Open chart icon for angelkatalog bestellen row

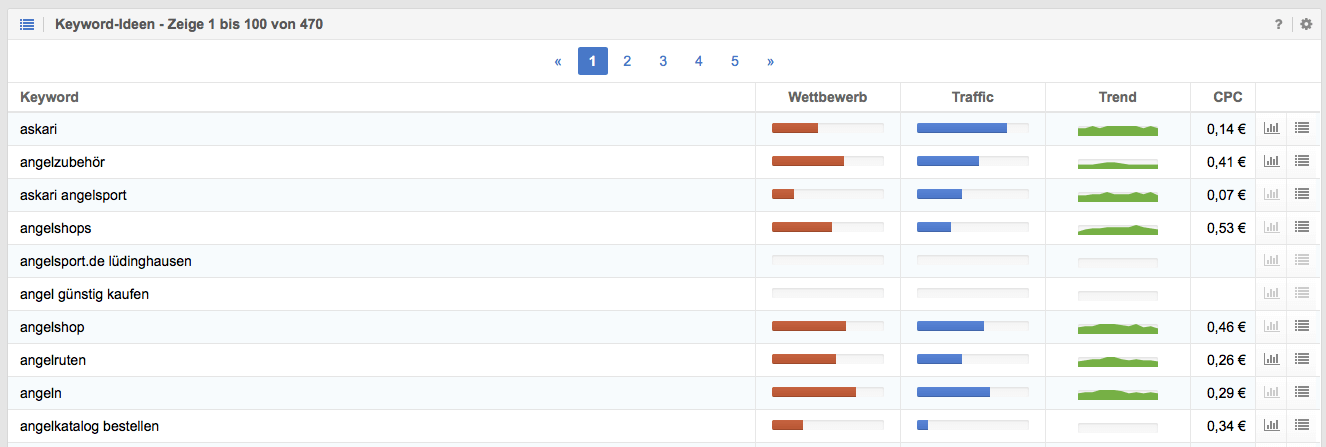pyautogui.click(x=1272, y=425)
